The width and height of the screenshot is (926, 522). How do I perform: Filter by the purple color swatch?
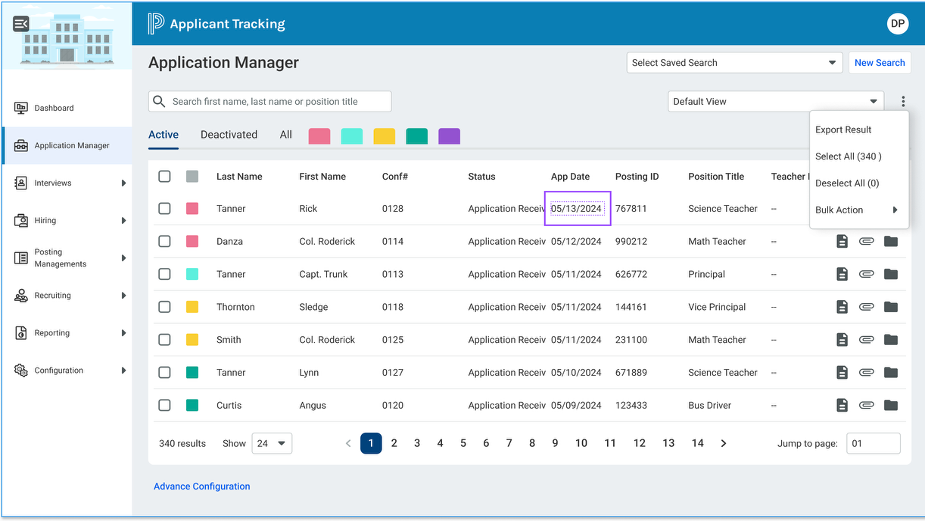tap(449, 136)
